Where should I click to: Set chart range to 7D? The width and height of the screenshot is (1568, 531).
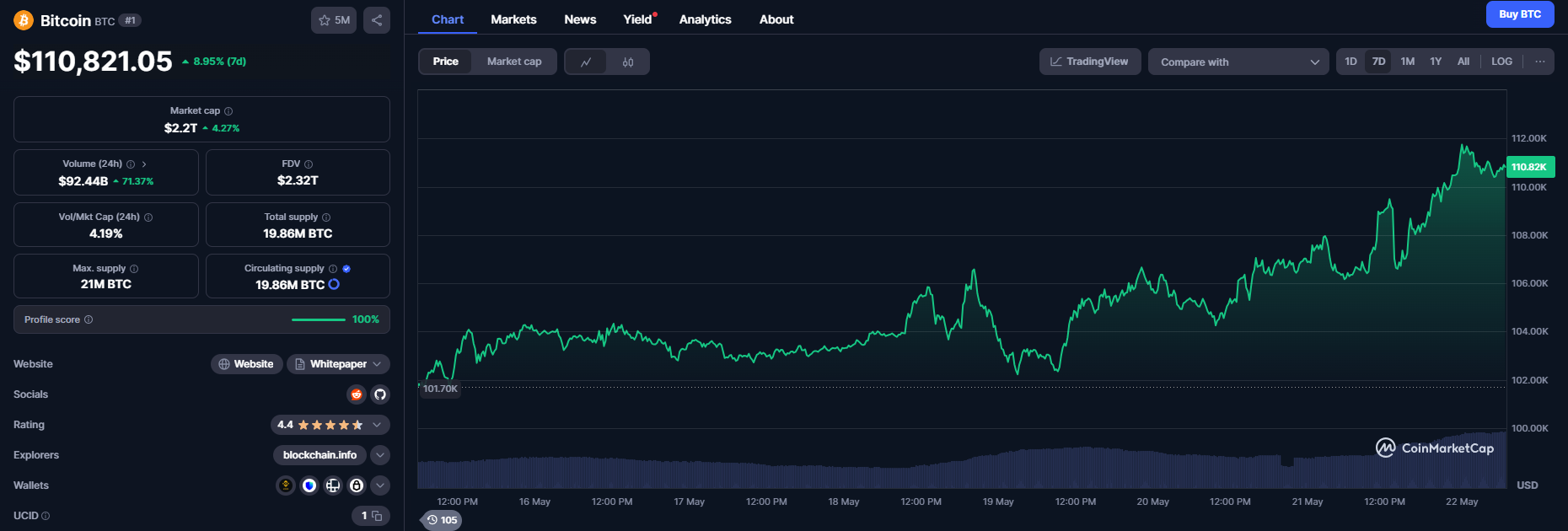click(x=1378, y=62)
